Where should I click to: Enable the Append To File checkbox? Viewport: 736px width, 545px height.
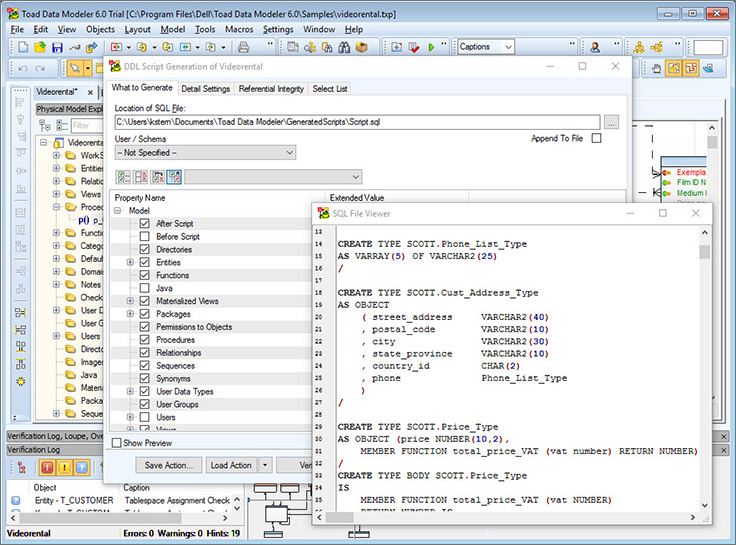(x=596, y=138)
